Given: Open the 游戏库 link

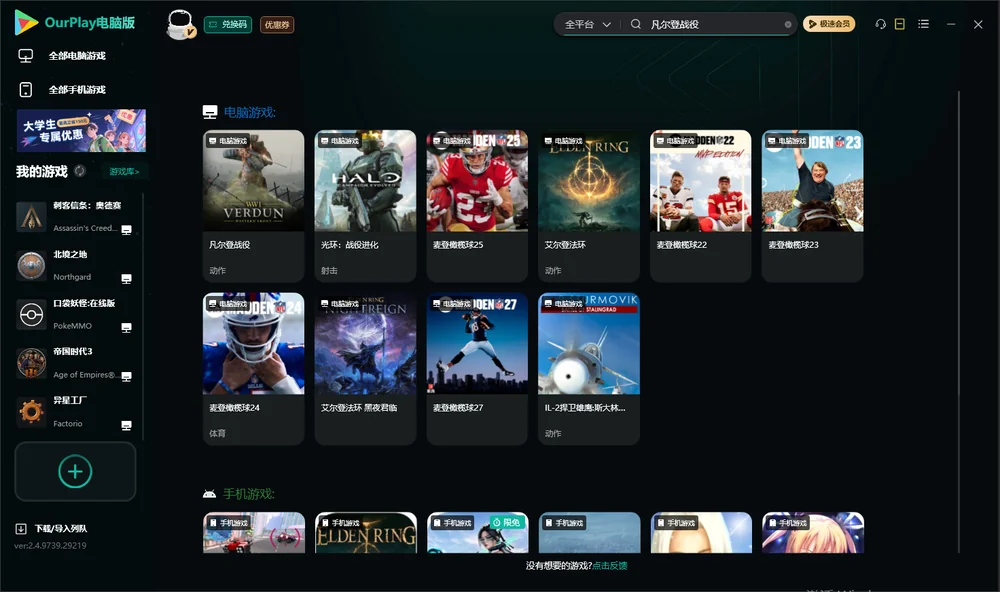Looking at the screenshot, I should (x=124, y=172).
